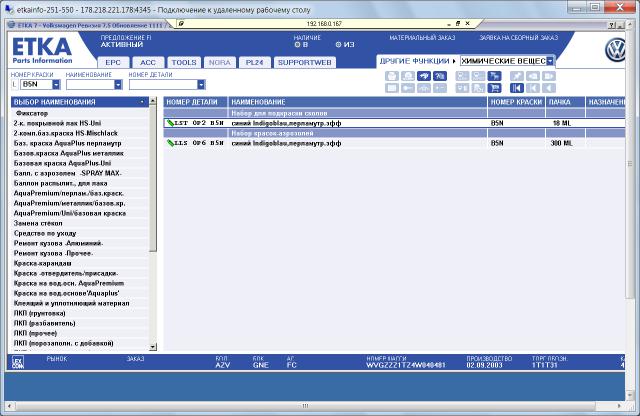The image size is (640, 416).
Task: Click the ДРУГИЕ ФУНКЦИИ arrow label
Action: [417, 61]
